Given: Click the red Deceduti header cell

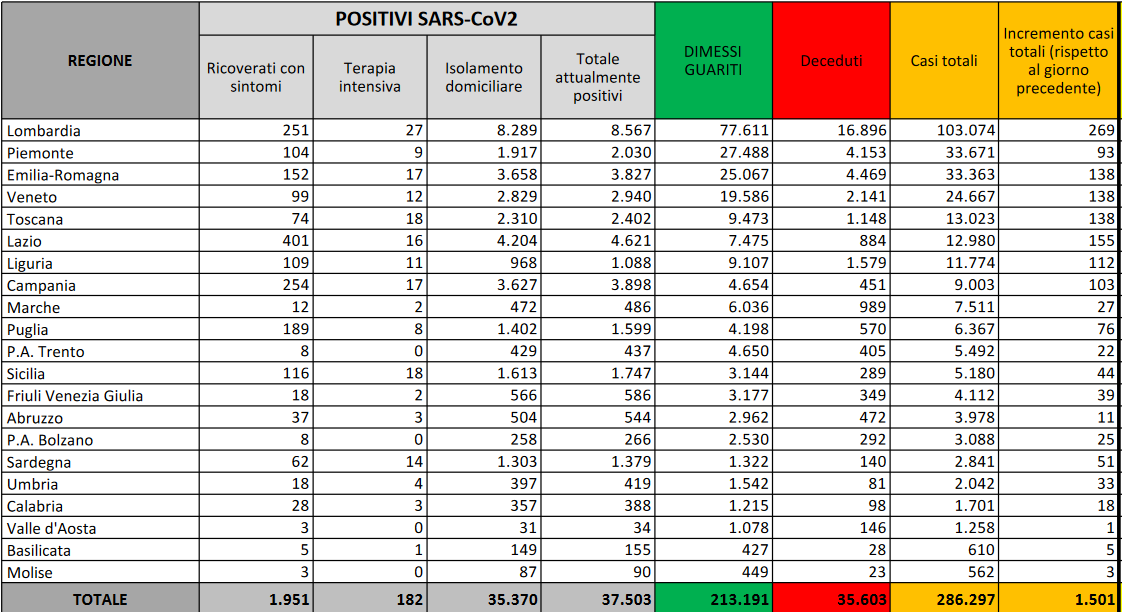Looking at the screenshot, I should pos(831,61).
